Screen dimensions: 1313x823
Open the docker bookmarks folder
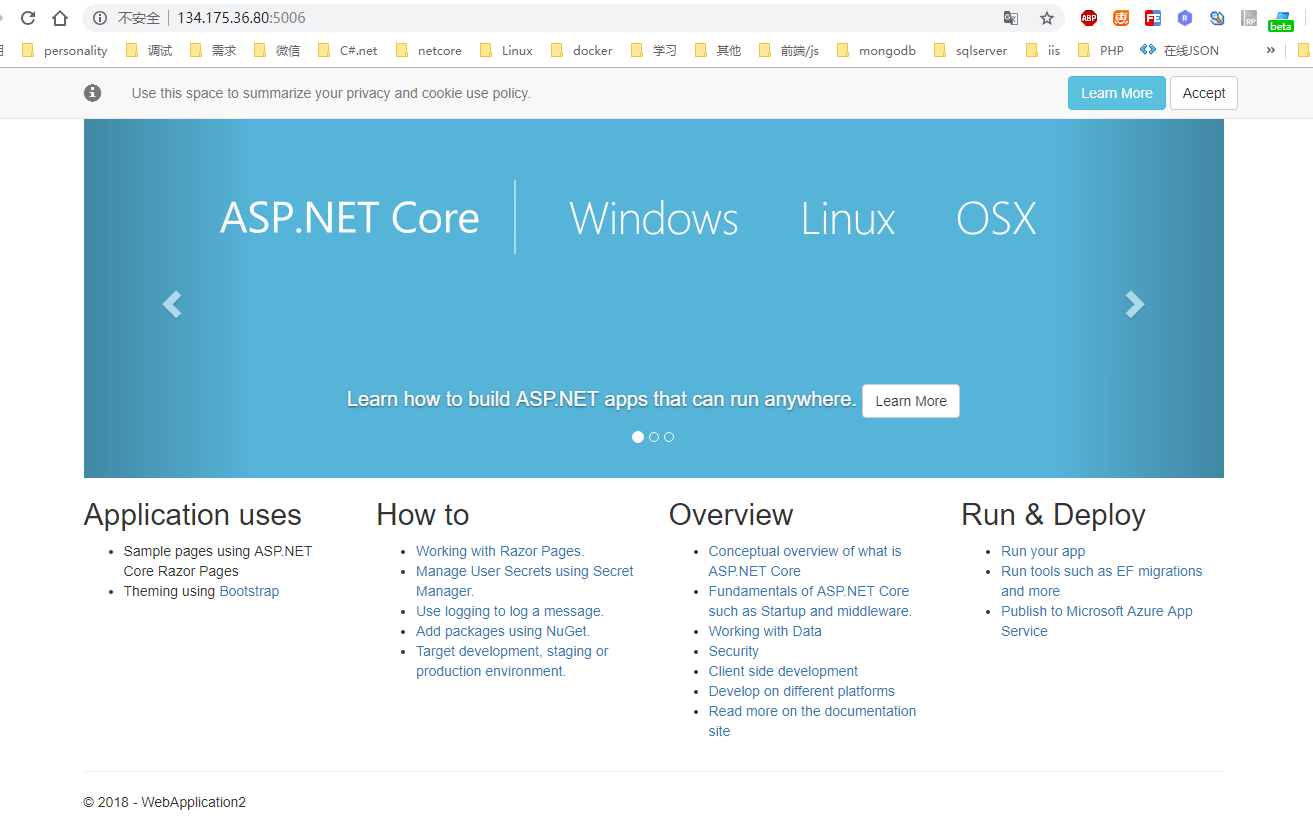coord(582,50)
